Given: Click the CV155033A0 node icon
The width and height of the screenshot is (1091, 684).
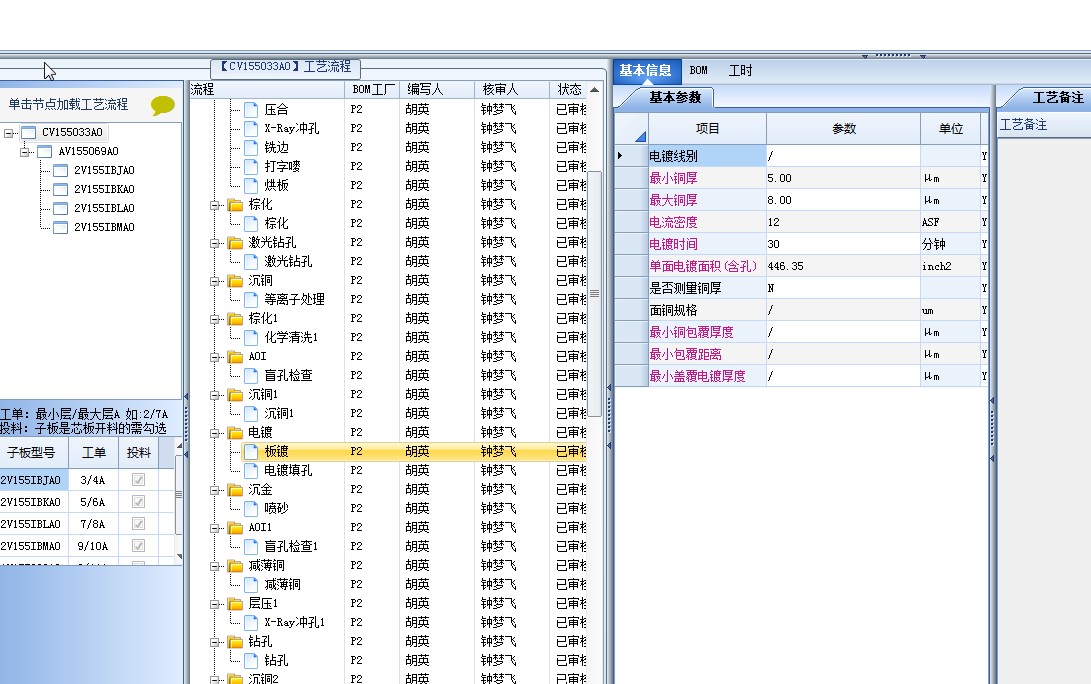Looking at the screenshot, I should (x=29, y=132).
